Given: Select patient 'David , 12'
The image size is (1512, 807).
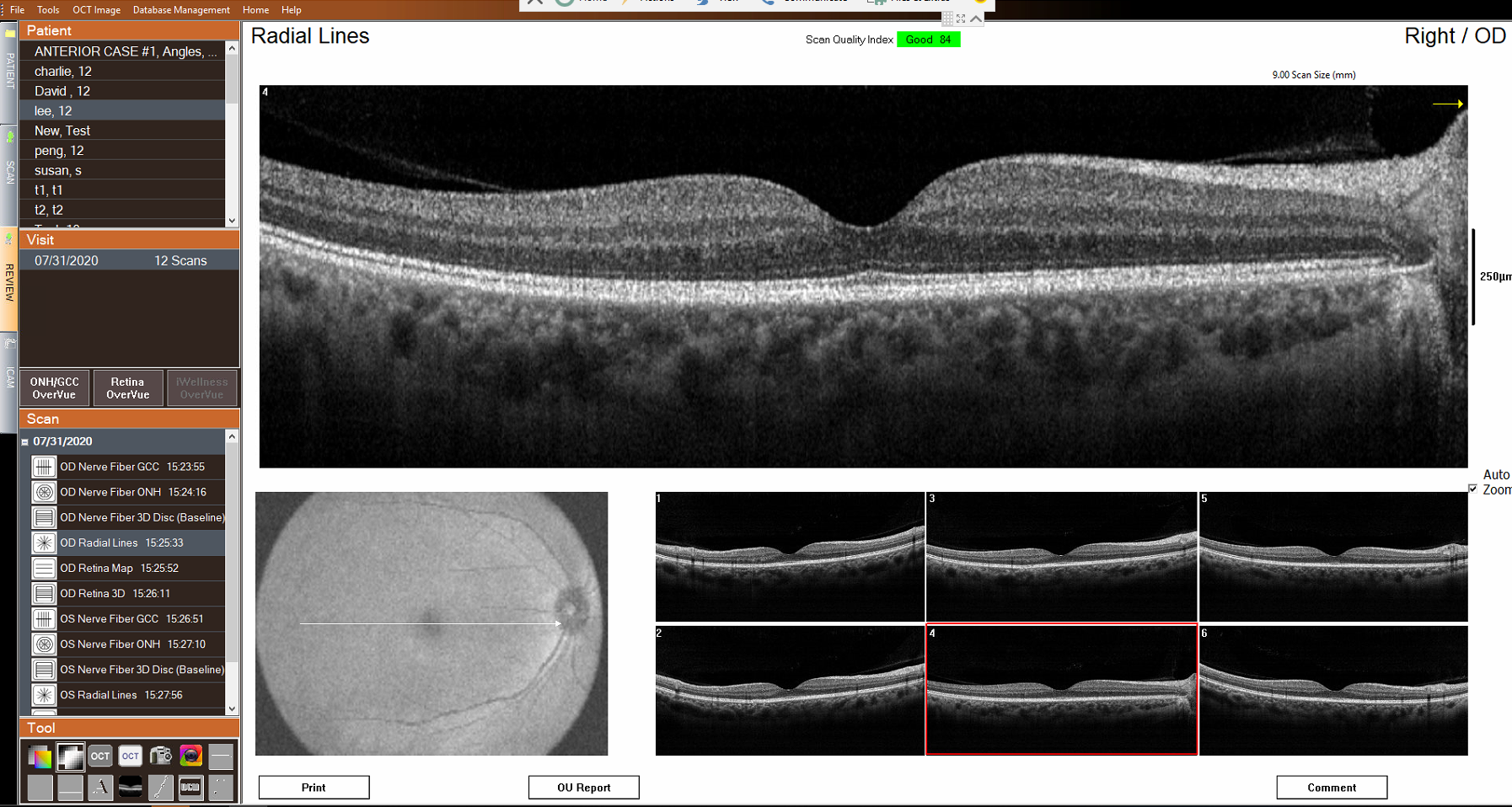Looking at the screenshot, I should click(x=122, y=91).
